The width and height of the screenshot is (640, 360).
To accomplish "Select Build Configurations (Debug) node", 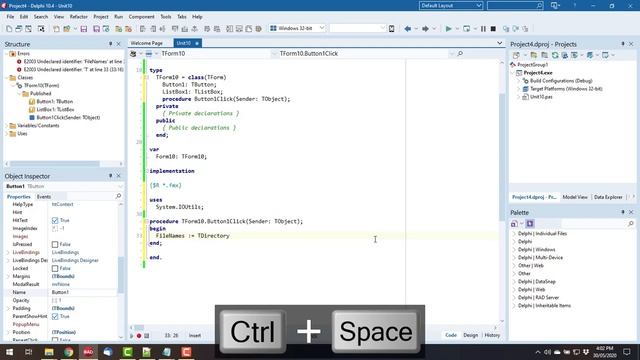I will point(561,81).
